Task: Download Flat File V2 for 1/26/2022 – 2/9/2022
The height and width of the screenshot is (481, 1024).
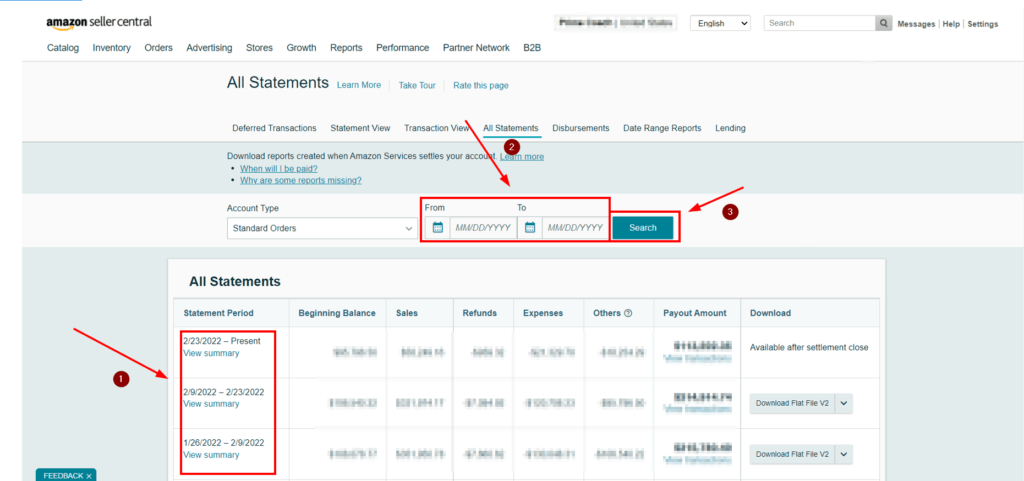Action: tap(792, 454)
